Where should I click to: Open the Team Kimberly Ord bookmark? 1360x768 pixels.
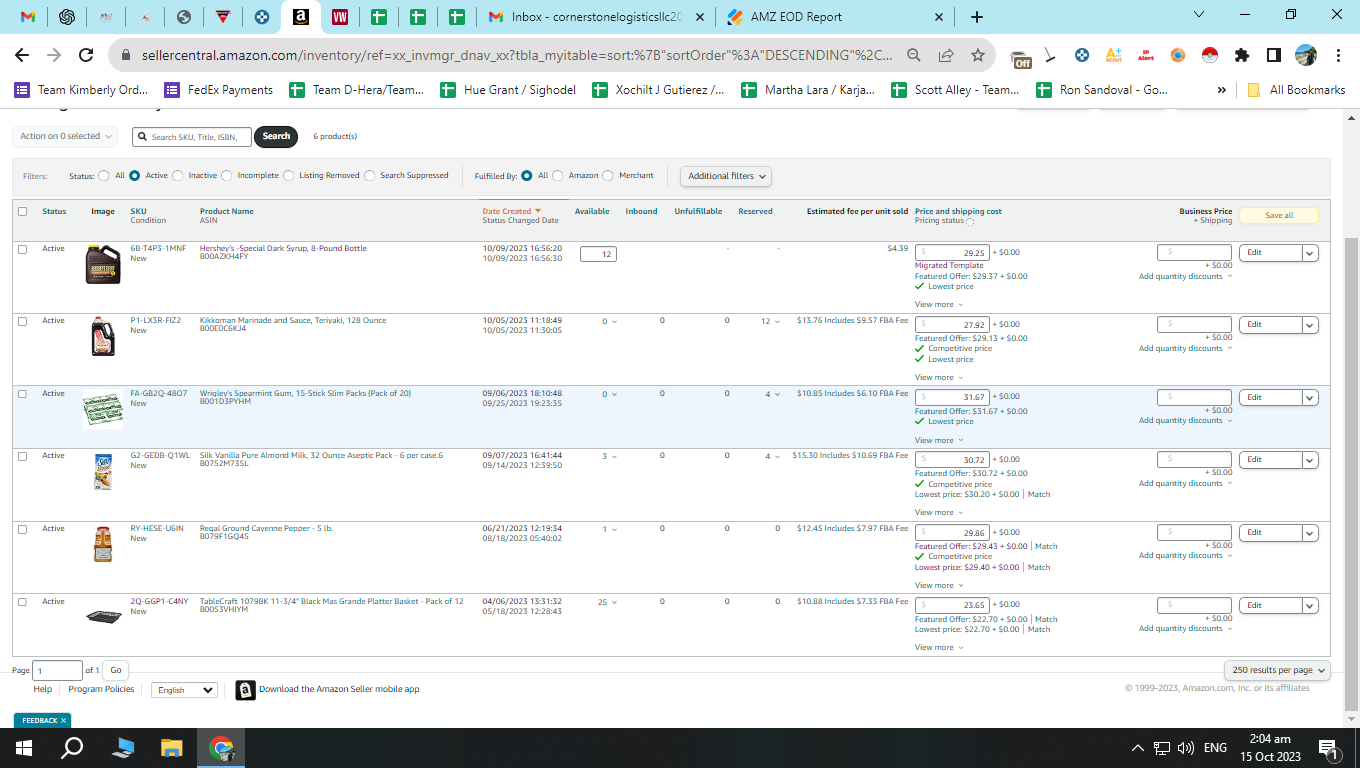click(81, 90)
